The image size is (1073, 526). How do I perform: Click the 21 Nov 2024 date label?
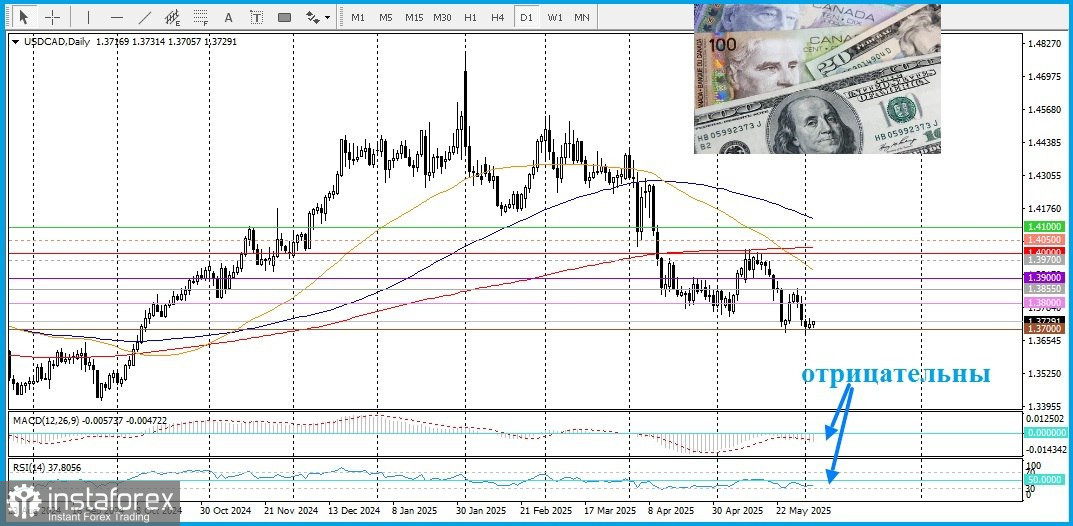click(291, 510)
